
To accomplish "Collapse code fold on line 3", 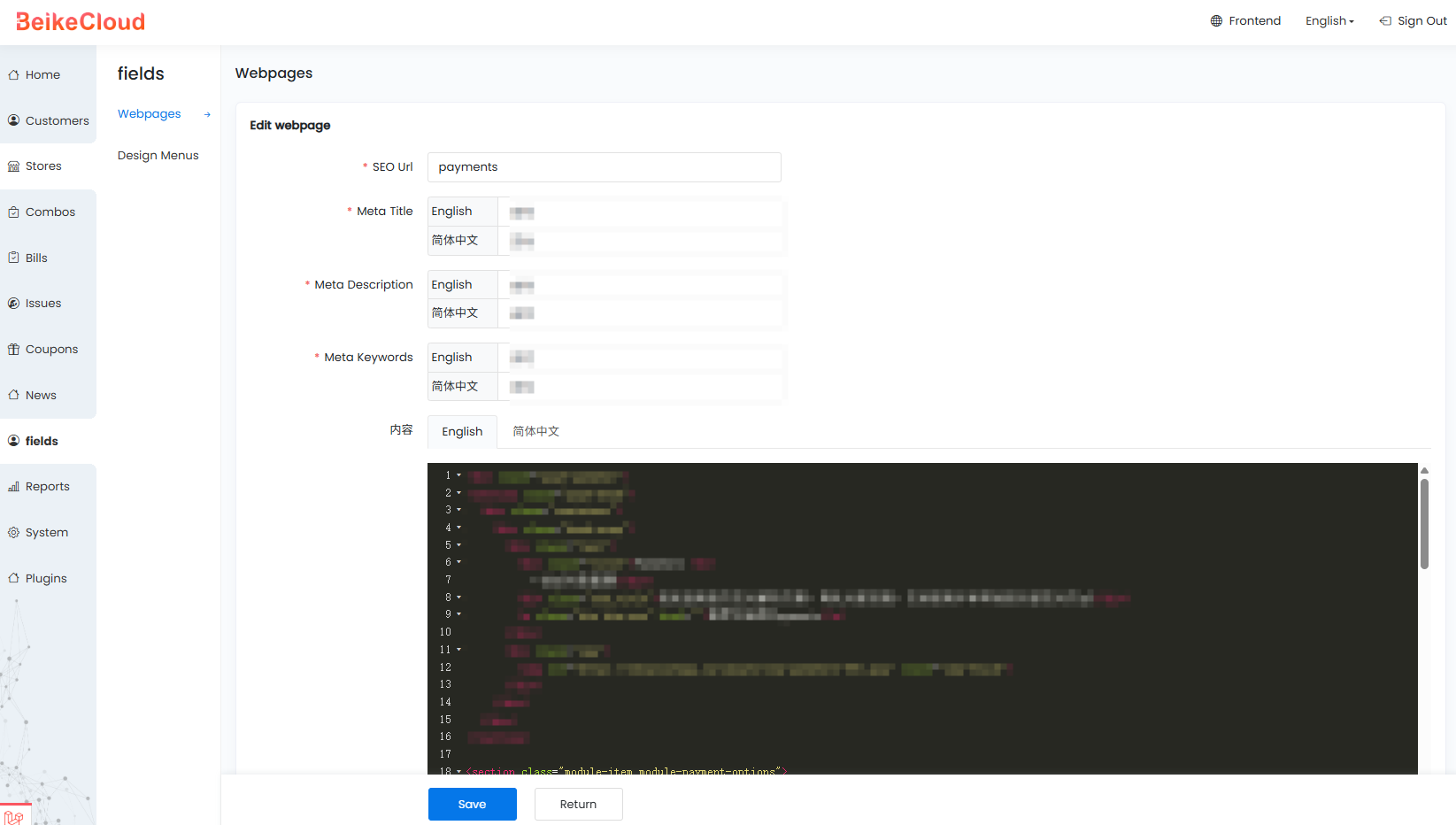I will 458,510.
